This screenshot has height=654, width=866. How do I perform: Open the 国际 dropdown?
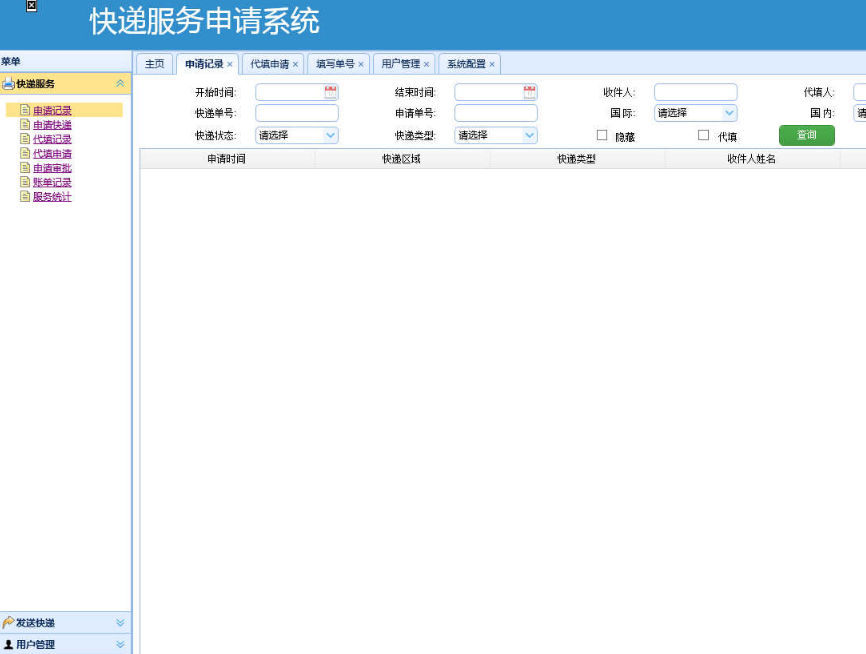(x=695, y=113)
